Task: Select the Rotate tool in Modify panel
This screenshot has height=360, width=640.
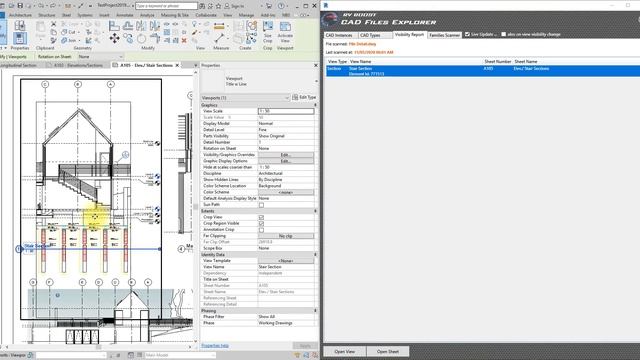Action: 142,39
